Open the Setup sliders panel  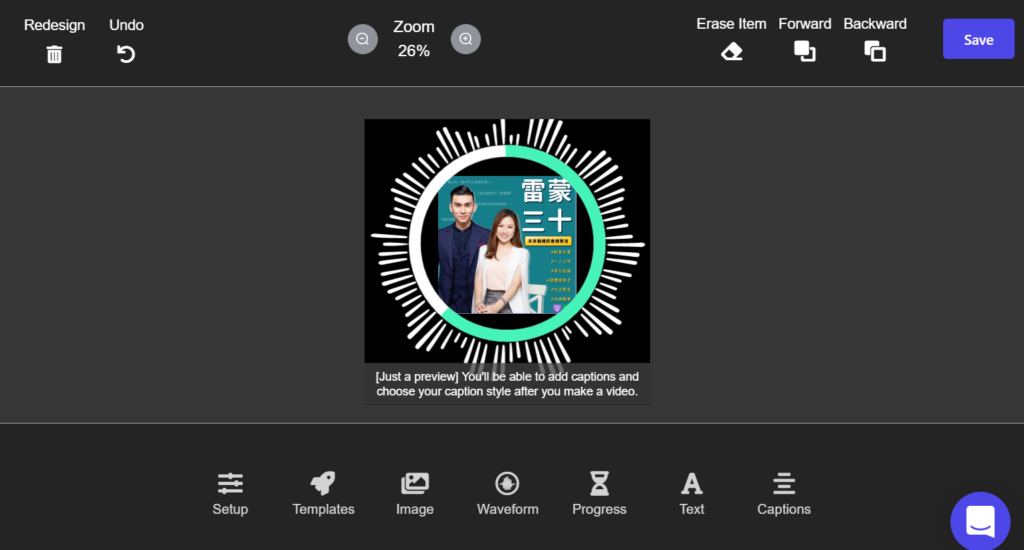pyautogui.click(x=230, y=494)
